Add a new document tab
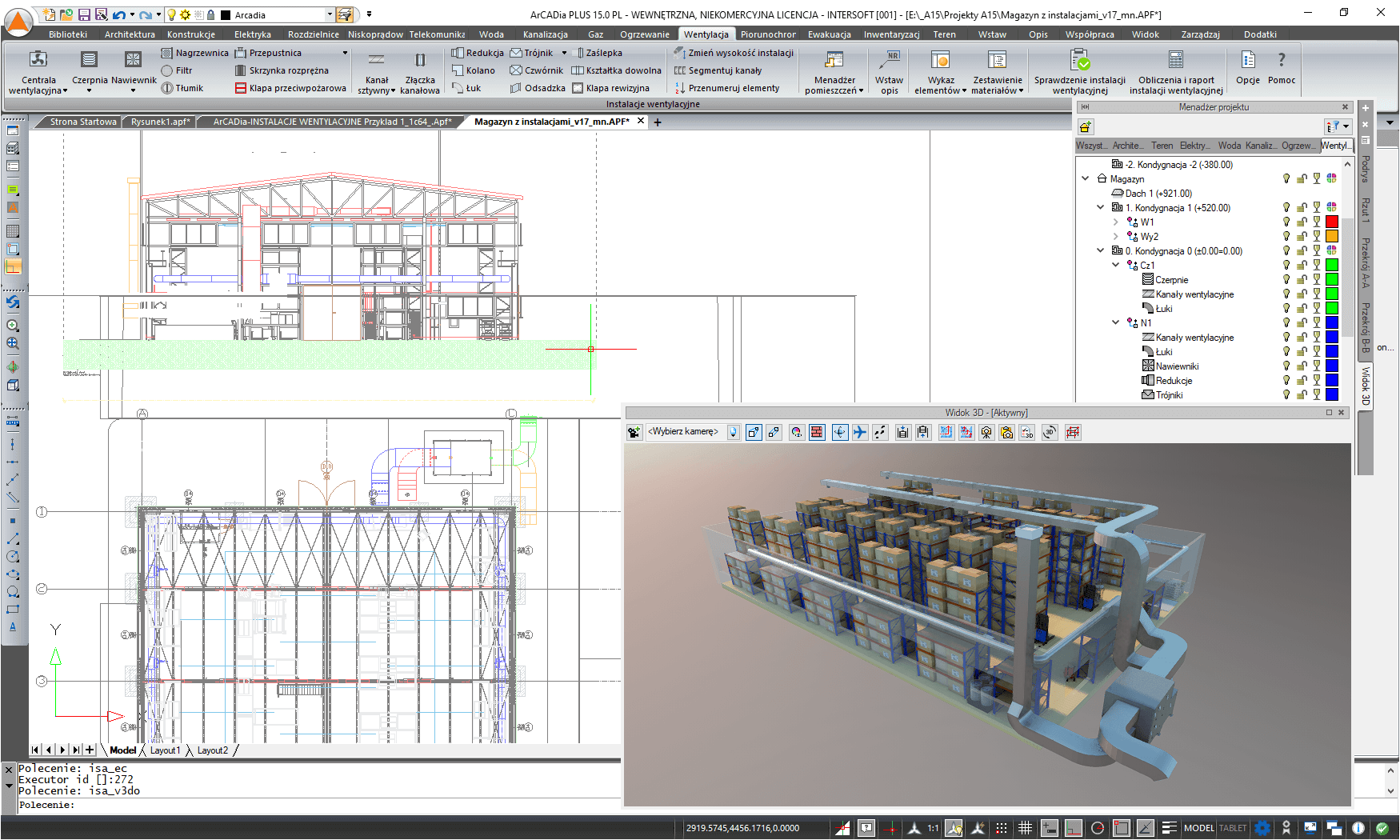The height and width of the screenshot is (840, 1400). coord(658,122)
